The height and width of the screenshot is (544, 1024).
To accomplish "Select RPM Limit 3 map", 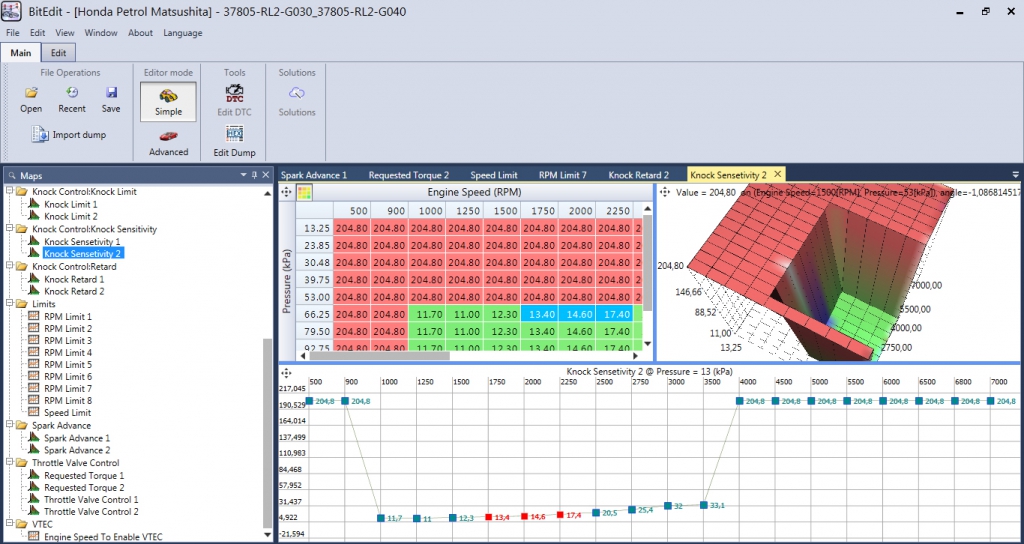I will (x=68, y=340).
